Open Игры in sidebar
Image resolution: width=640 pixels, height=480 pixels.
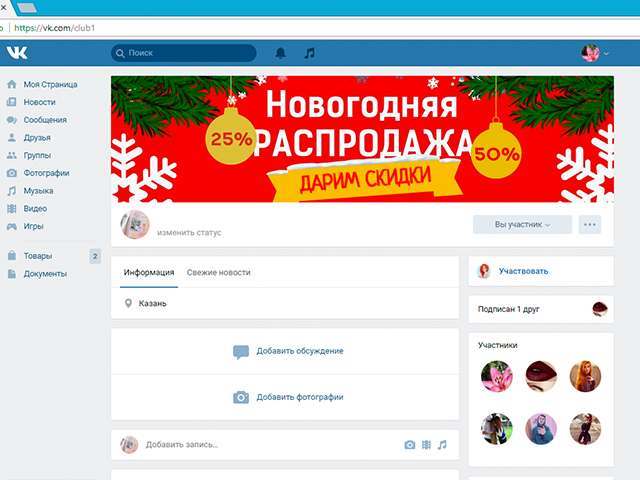33,227
